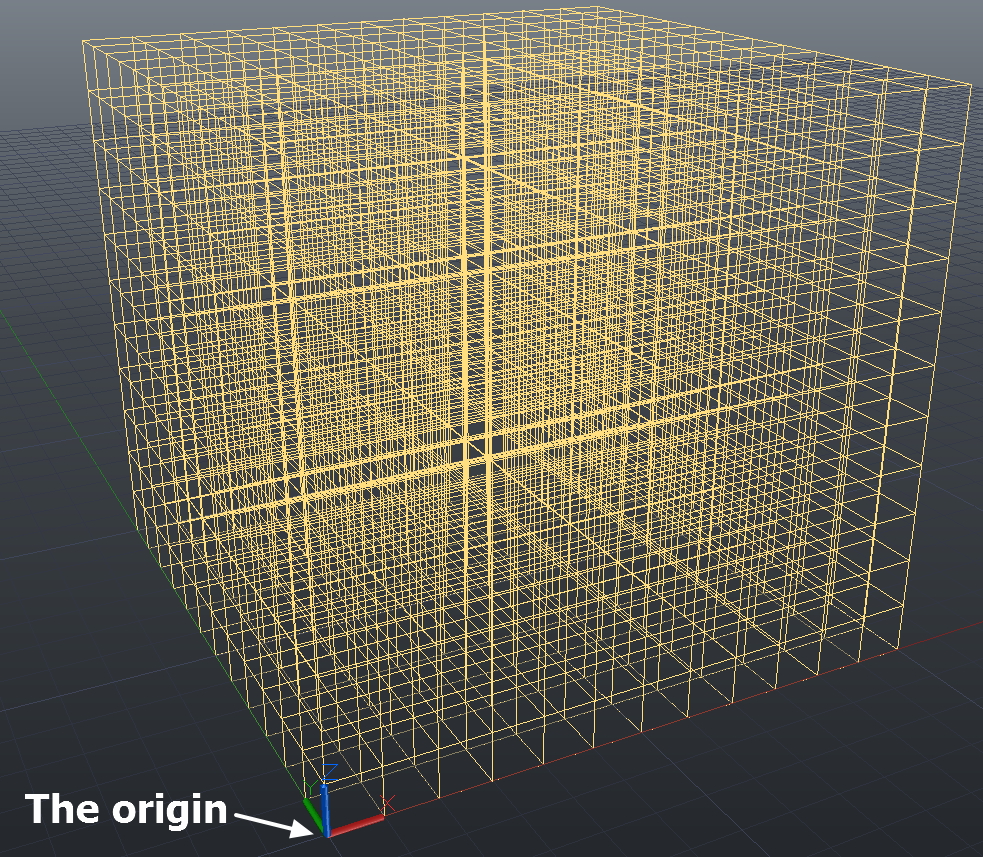Click the green Y axis of the UCS icon
This screenshot has height=857, width=983.
313,815
